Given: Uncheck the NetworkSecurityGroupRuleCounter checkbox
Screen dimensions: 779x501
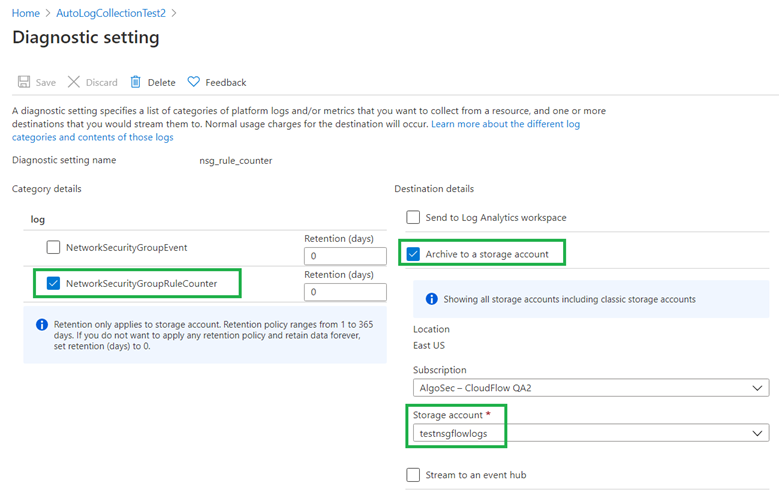Looking at the screenshot, I should pos(53,283).
